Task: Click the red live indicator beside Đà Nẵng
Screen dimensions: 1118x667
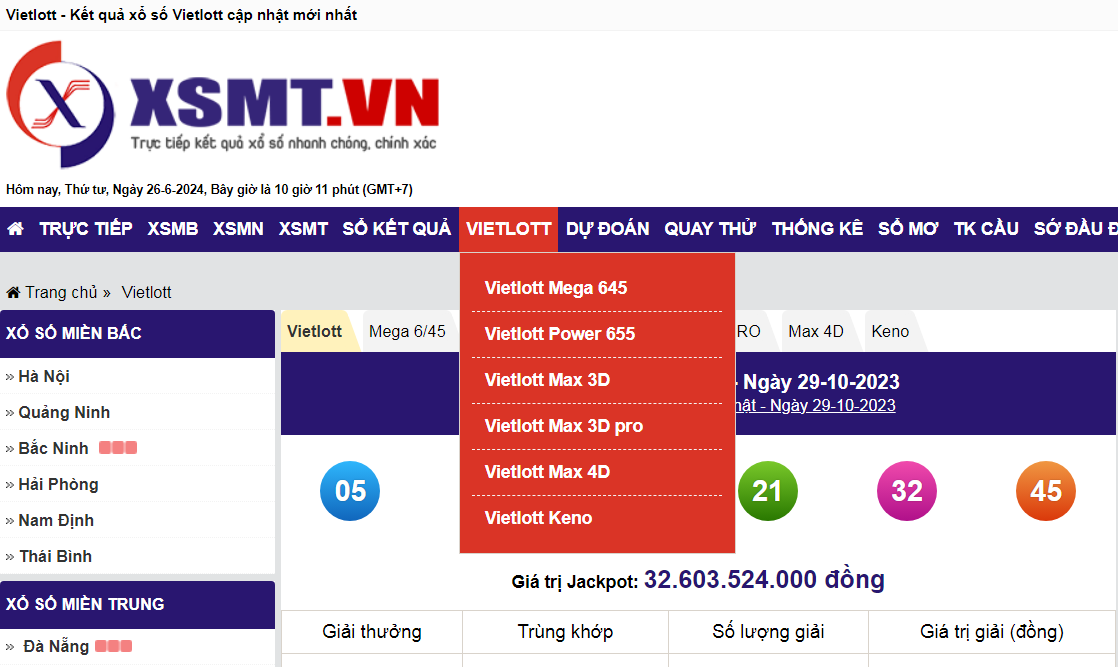Action: coord(113,645)
